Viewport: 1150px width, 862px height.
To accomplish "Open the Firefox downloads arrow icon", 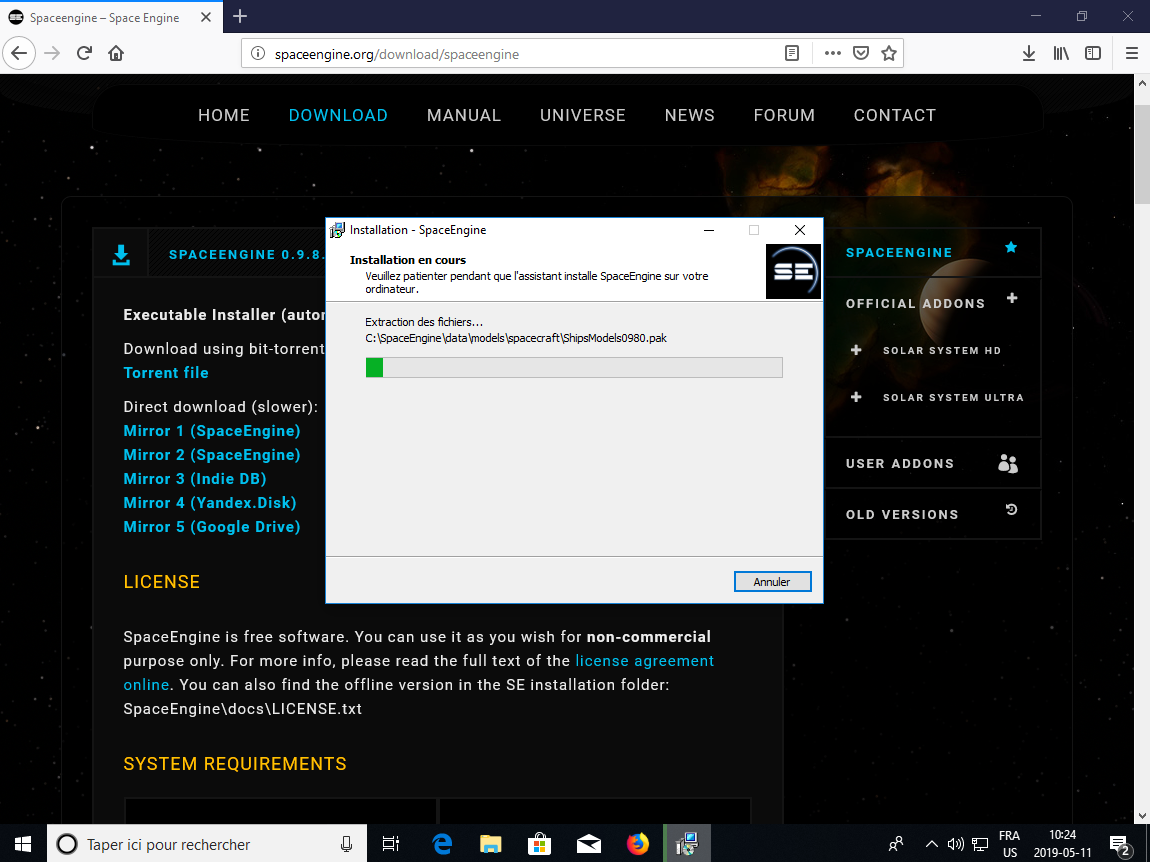I will [1028, 54].
